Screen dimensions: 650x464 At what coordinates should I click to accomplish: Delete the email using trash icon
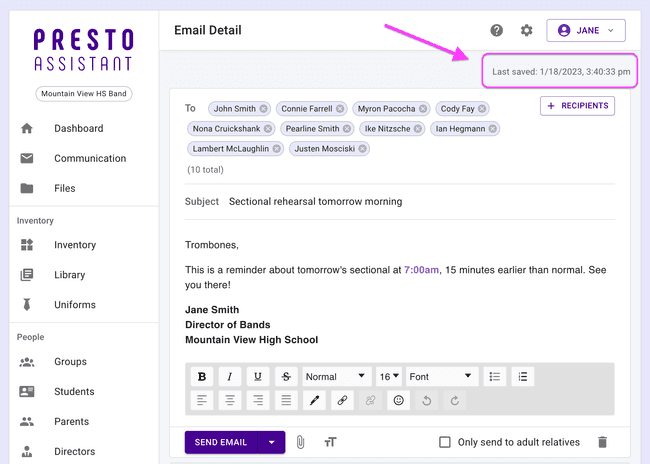click(602, 442)
